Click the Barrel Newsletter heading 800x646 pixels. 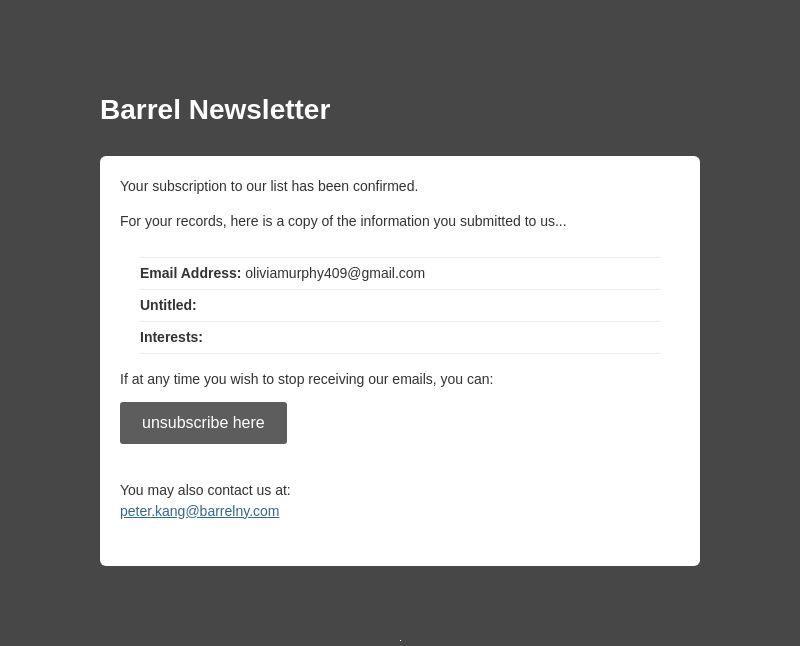(x=215, y=110)
